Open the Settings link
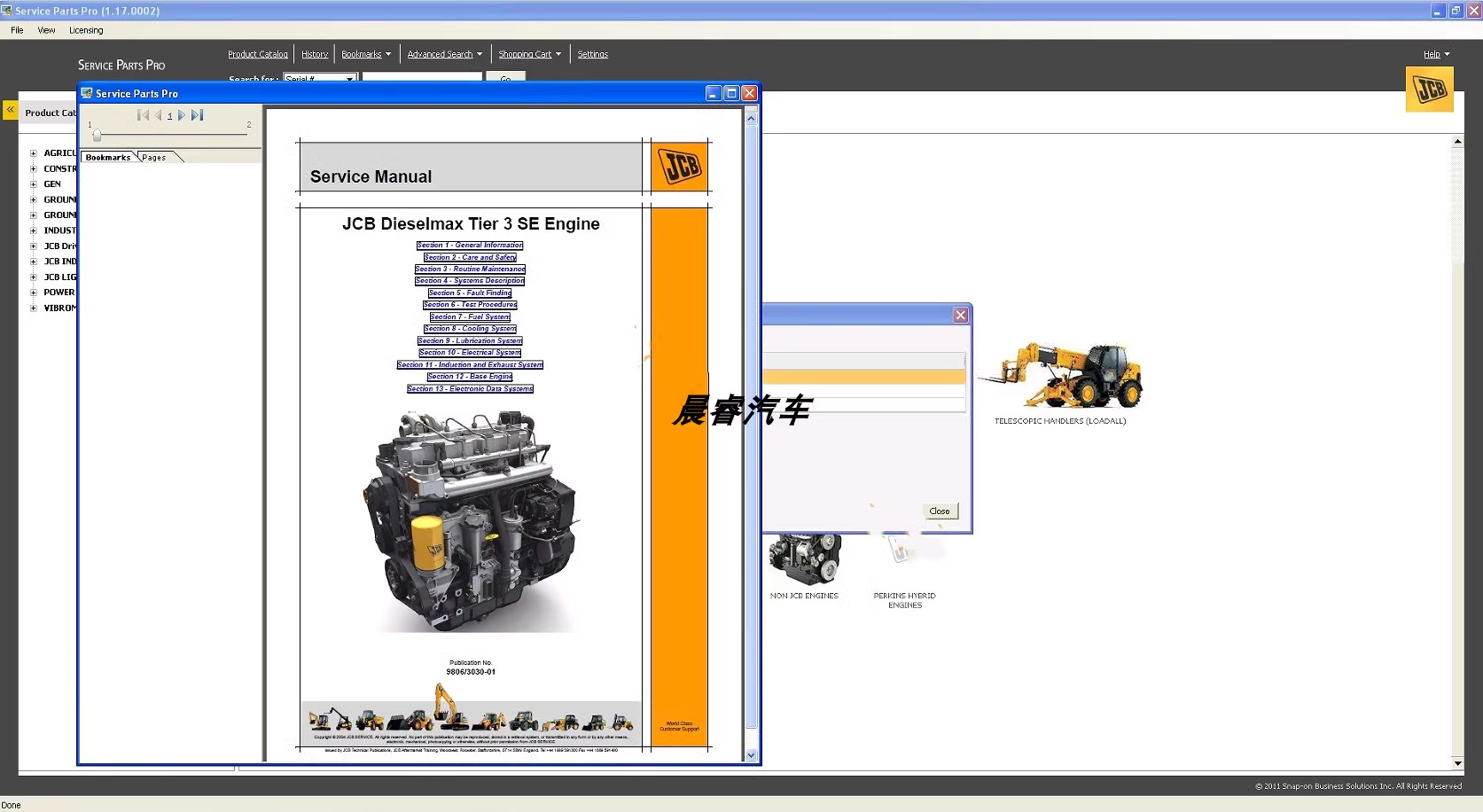Image resolution: width=1483 pixels, height=812 pixels. [593, 54]
